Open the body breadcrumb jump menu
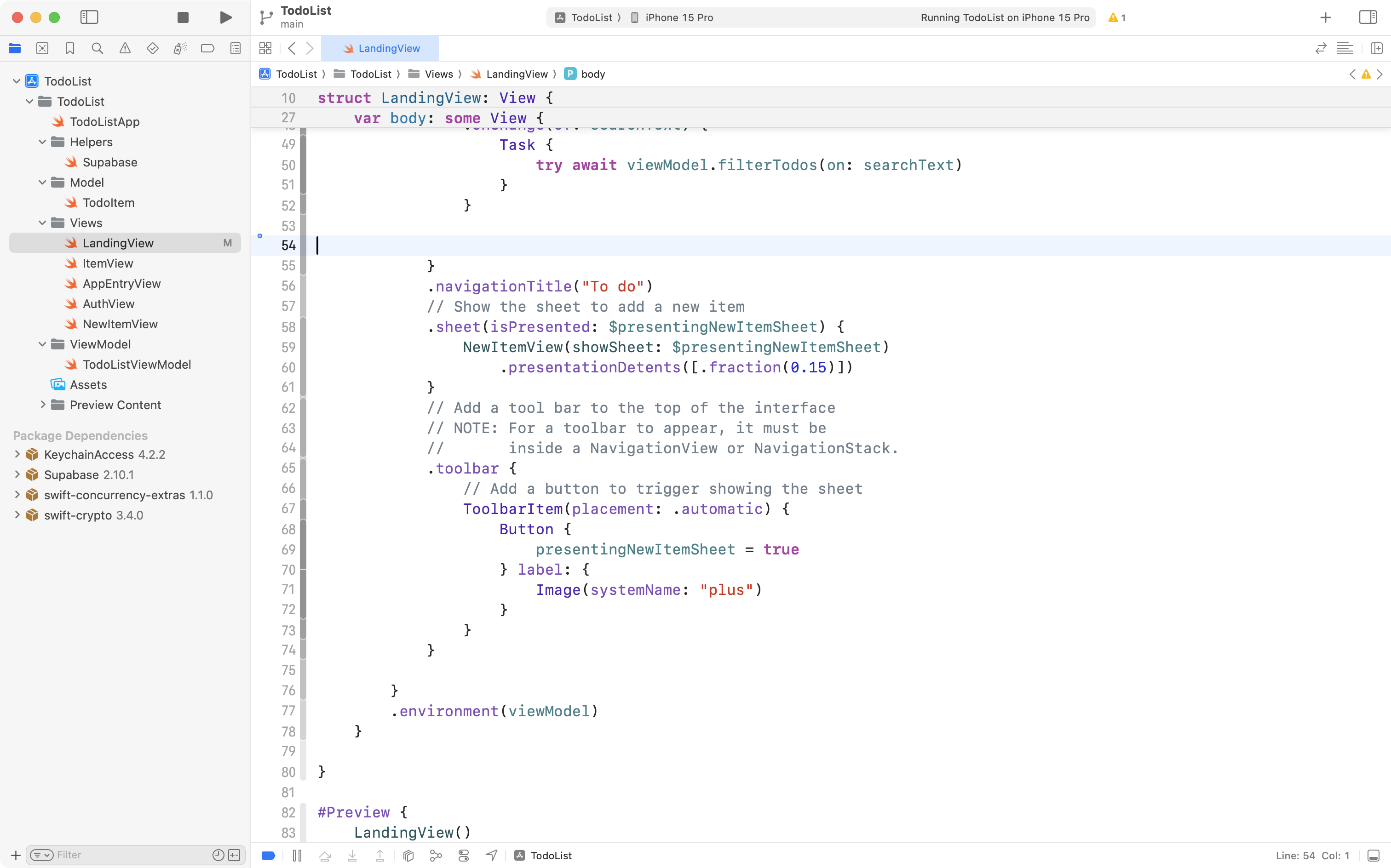Screen dimensions: 1391x868 pyautogui.click(x=593, y=74)
